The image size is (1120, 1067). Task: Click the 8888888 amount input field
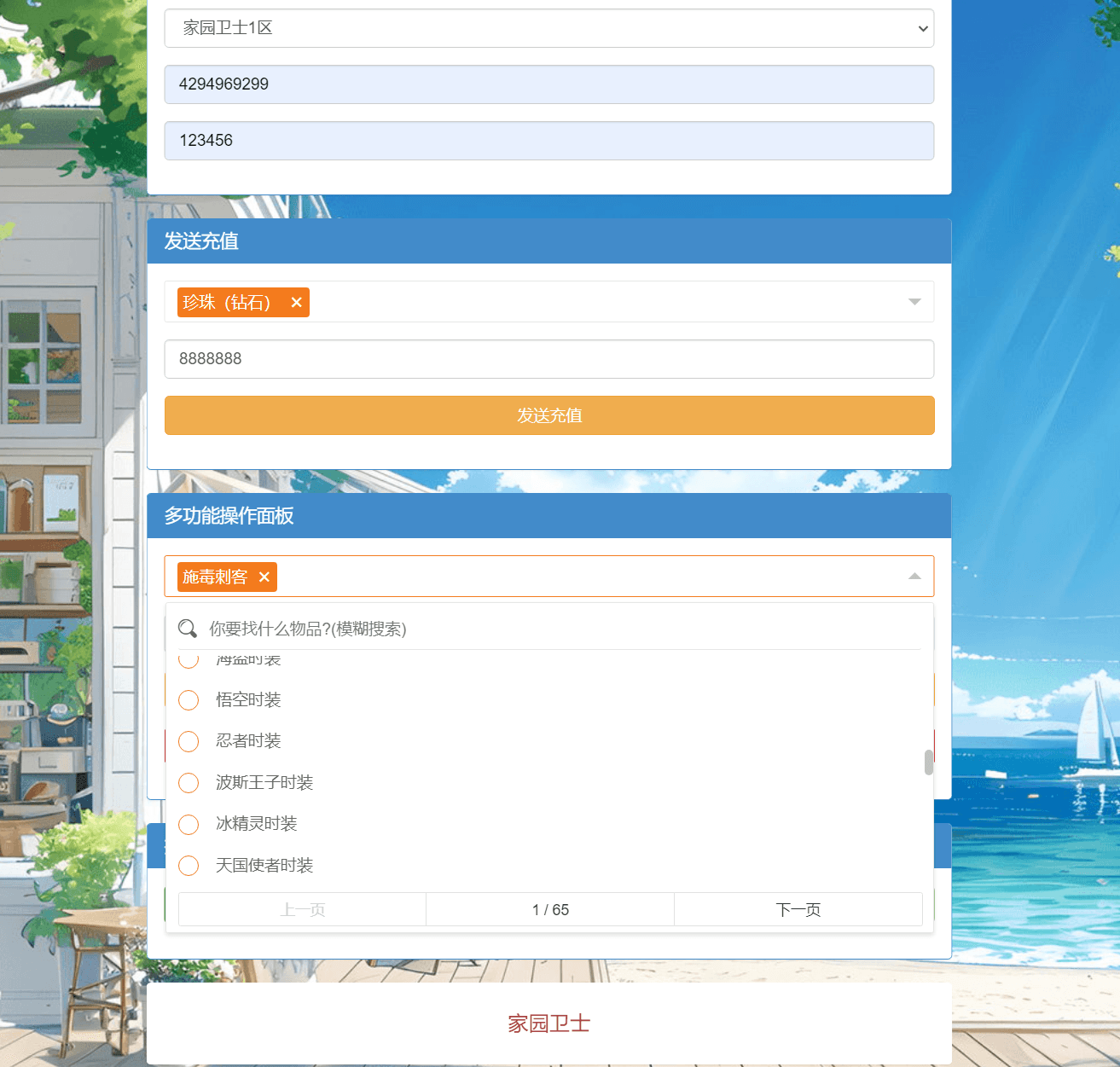548,359
